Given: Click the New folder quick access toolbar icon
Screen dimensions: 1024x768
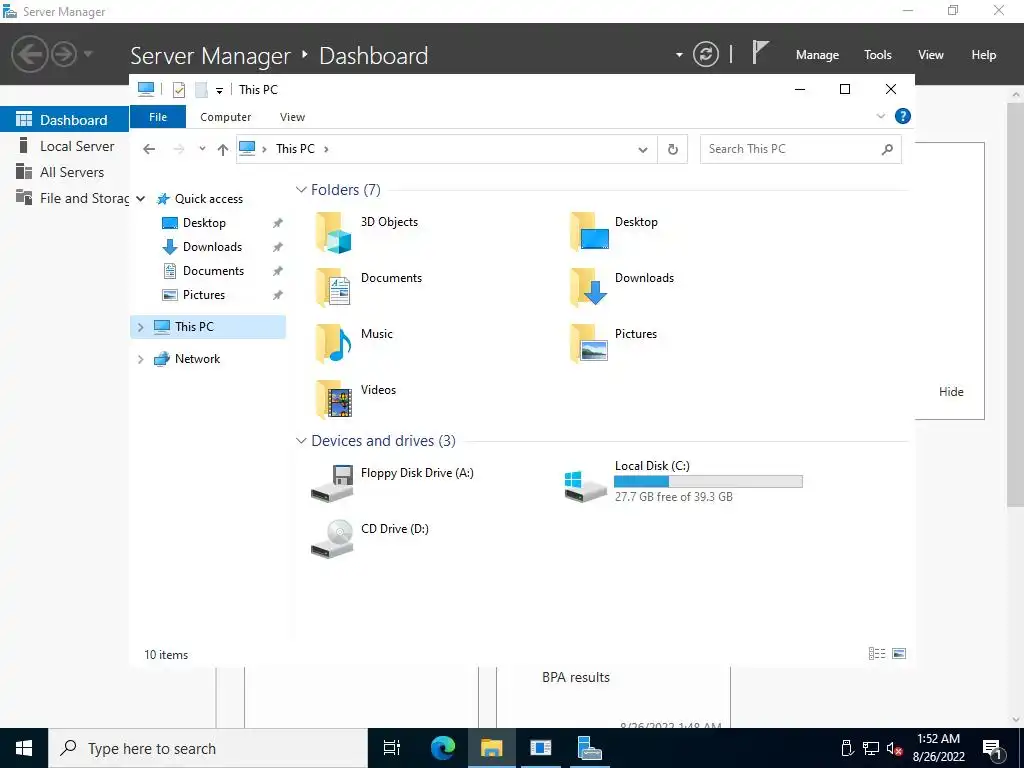Looking at the screenshot, I should point(201,89).
